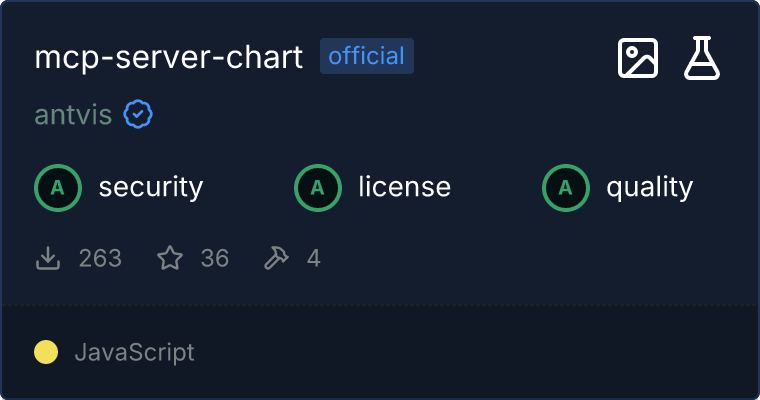Screen dimensions: 760x400
Task: Click the license label text
Action: (404, 187)
